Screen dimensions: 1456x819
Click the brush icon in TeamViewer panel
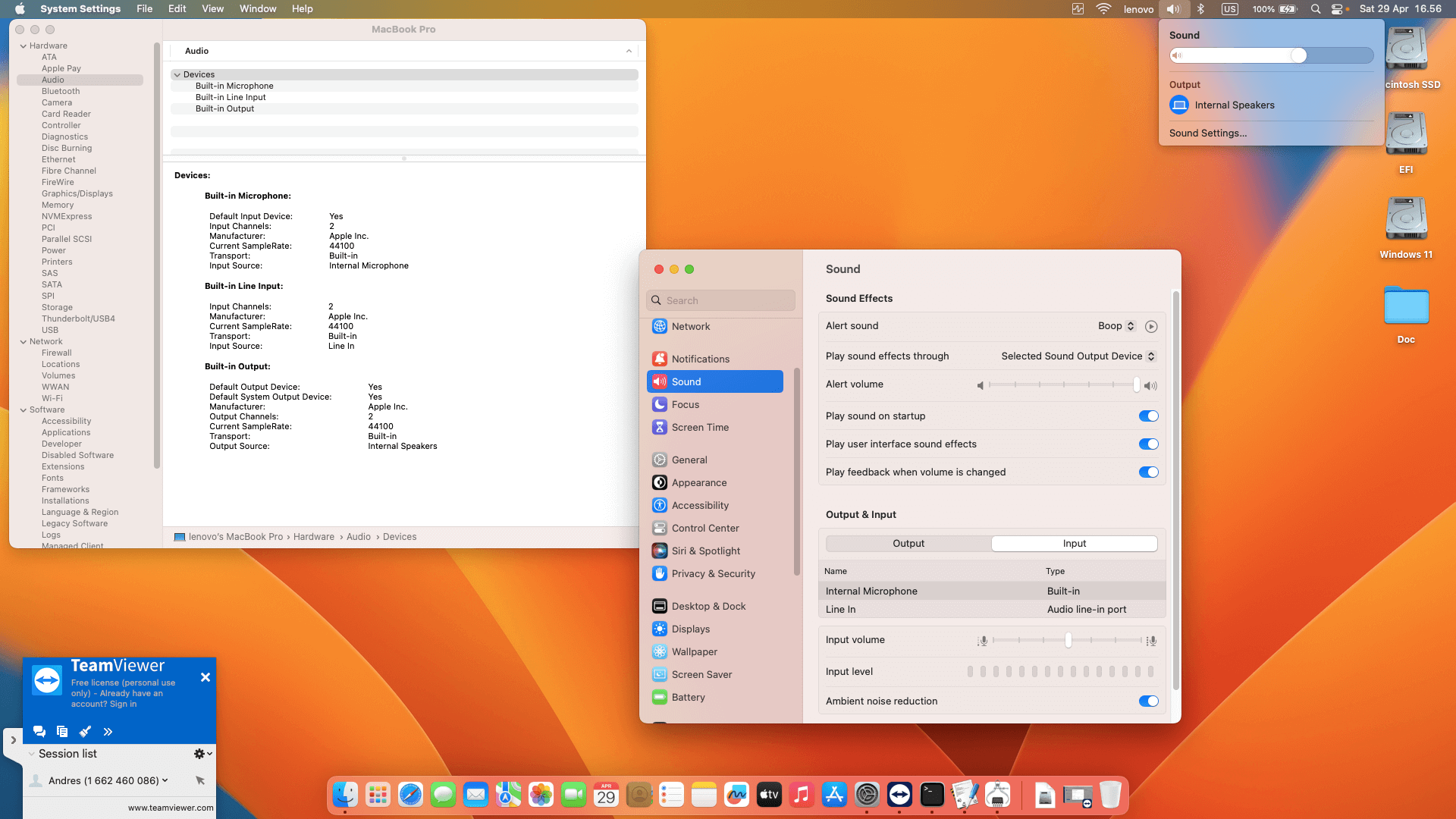click(85, 732)
